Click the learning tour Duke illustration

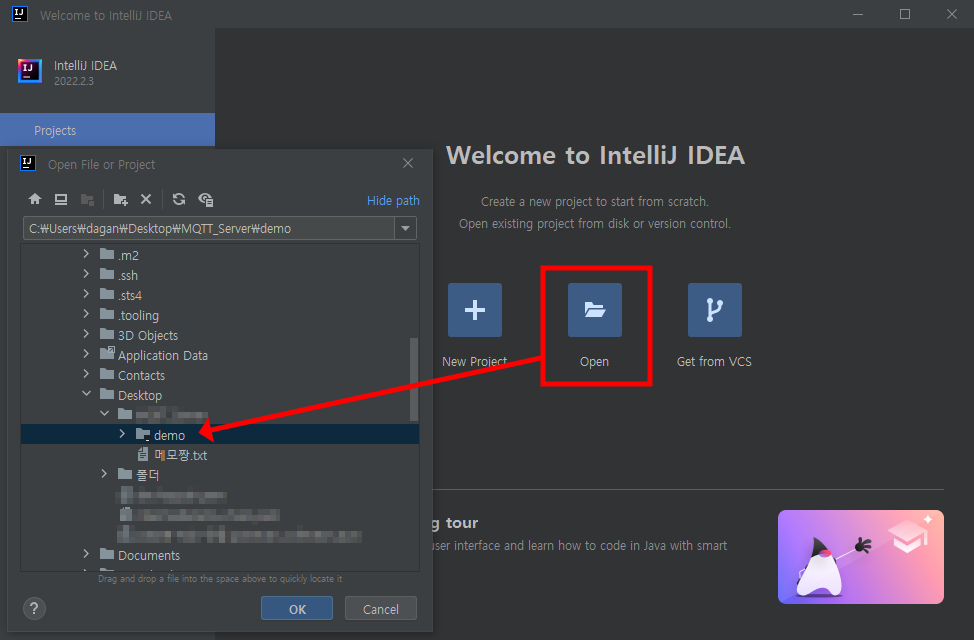click(861, 557)
